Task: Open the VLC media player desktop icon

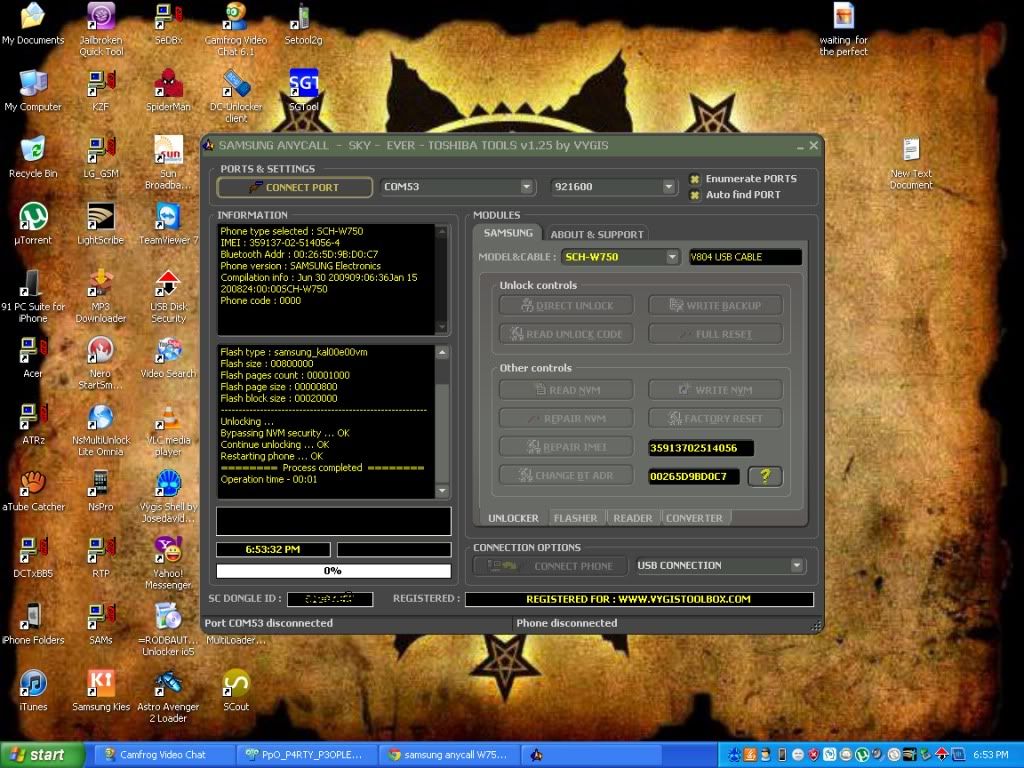Action: tap(168, 429)
